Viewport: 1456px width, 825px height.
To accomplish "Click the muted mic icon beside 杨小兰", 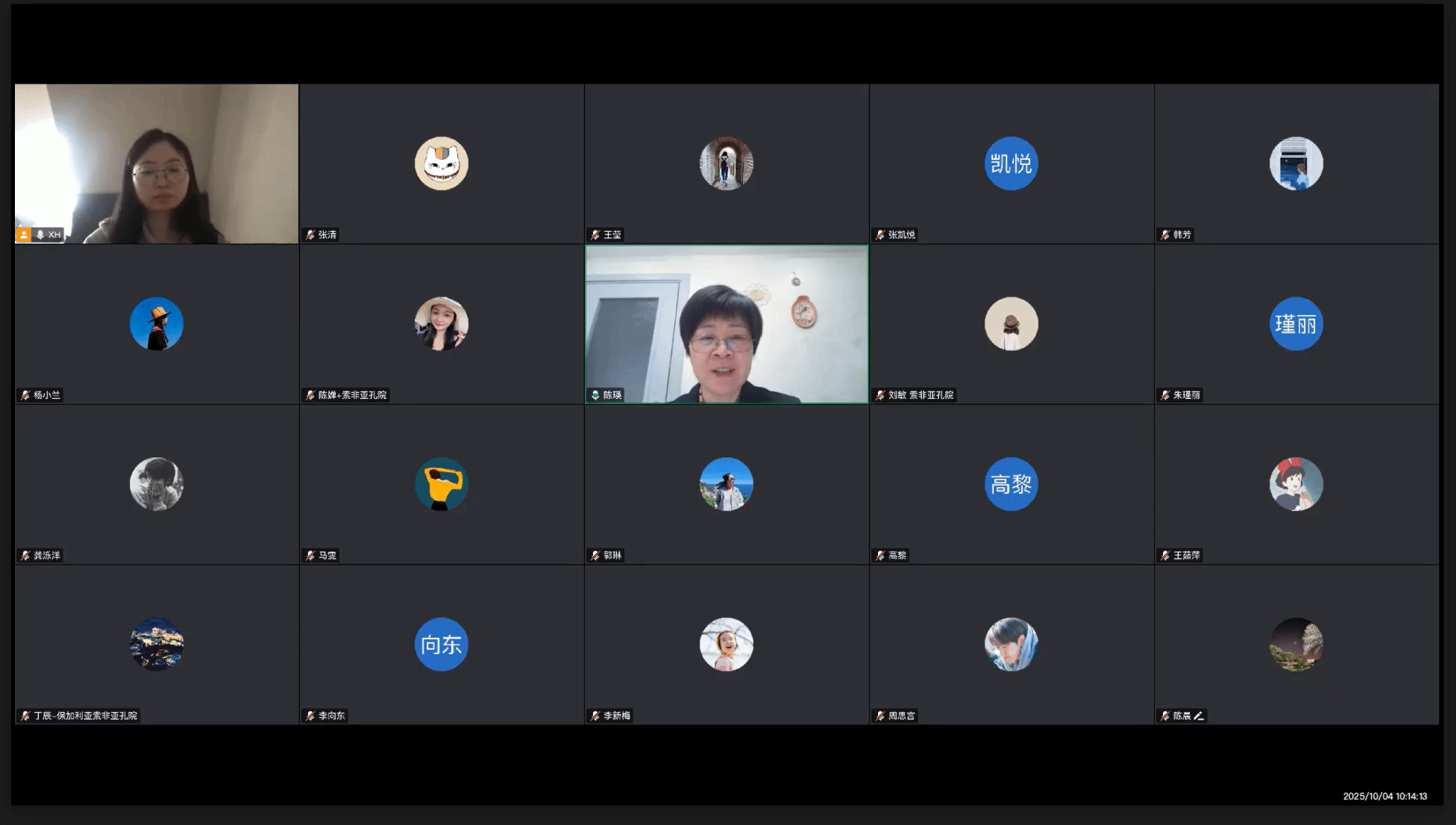I will click(25, 395).
